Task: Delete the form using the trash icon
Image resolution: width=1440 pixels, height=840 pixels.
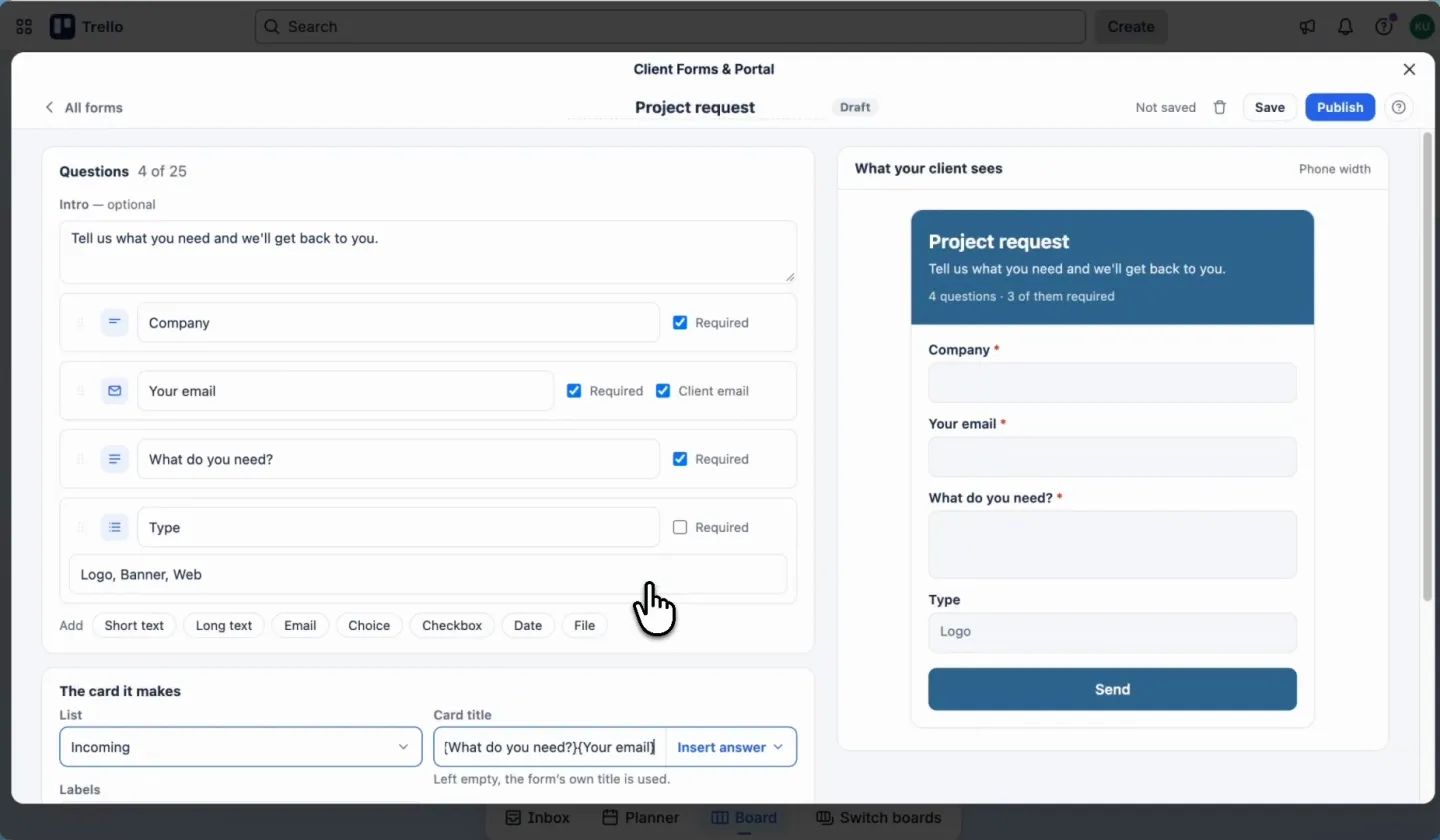Action: click(1220, 108)
